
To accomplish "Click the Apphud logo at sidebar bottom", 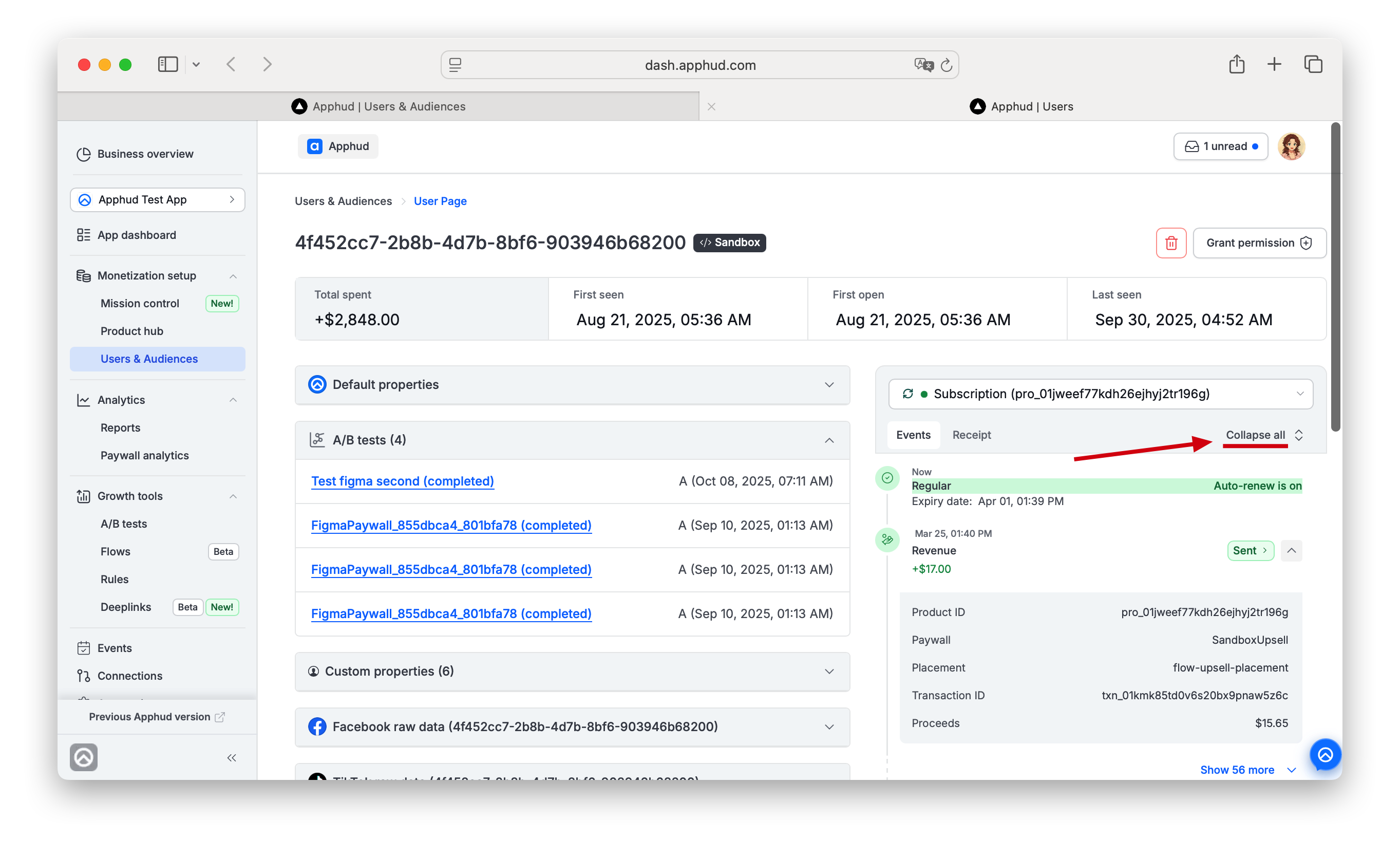I will [84, 757].
